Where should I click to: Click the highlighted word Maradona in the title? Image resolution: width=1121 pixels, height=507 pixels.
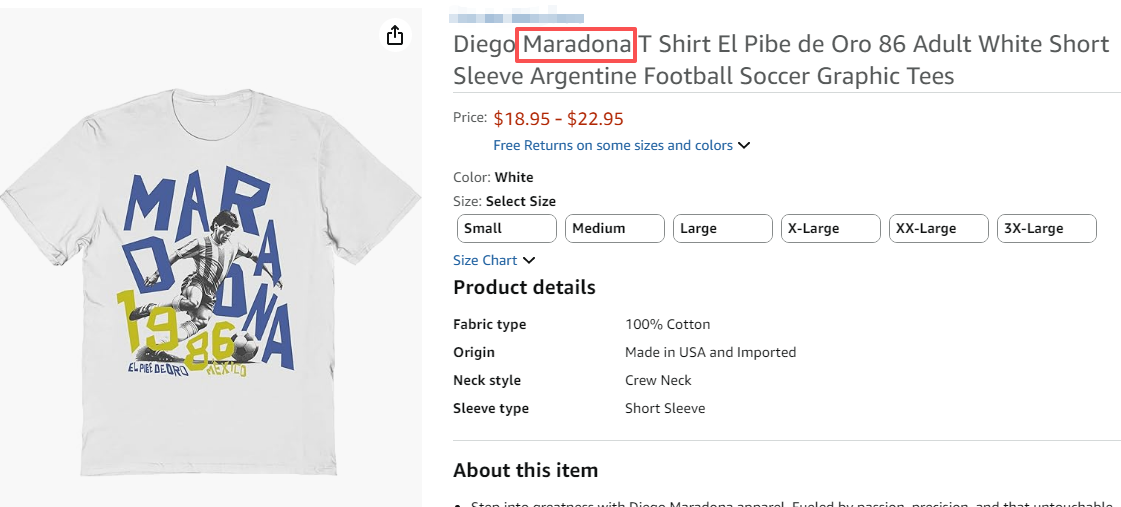tap(577, 45)
